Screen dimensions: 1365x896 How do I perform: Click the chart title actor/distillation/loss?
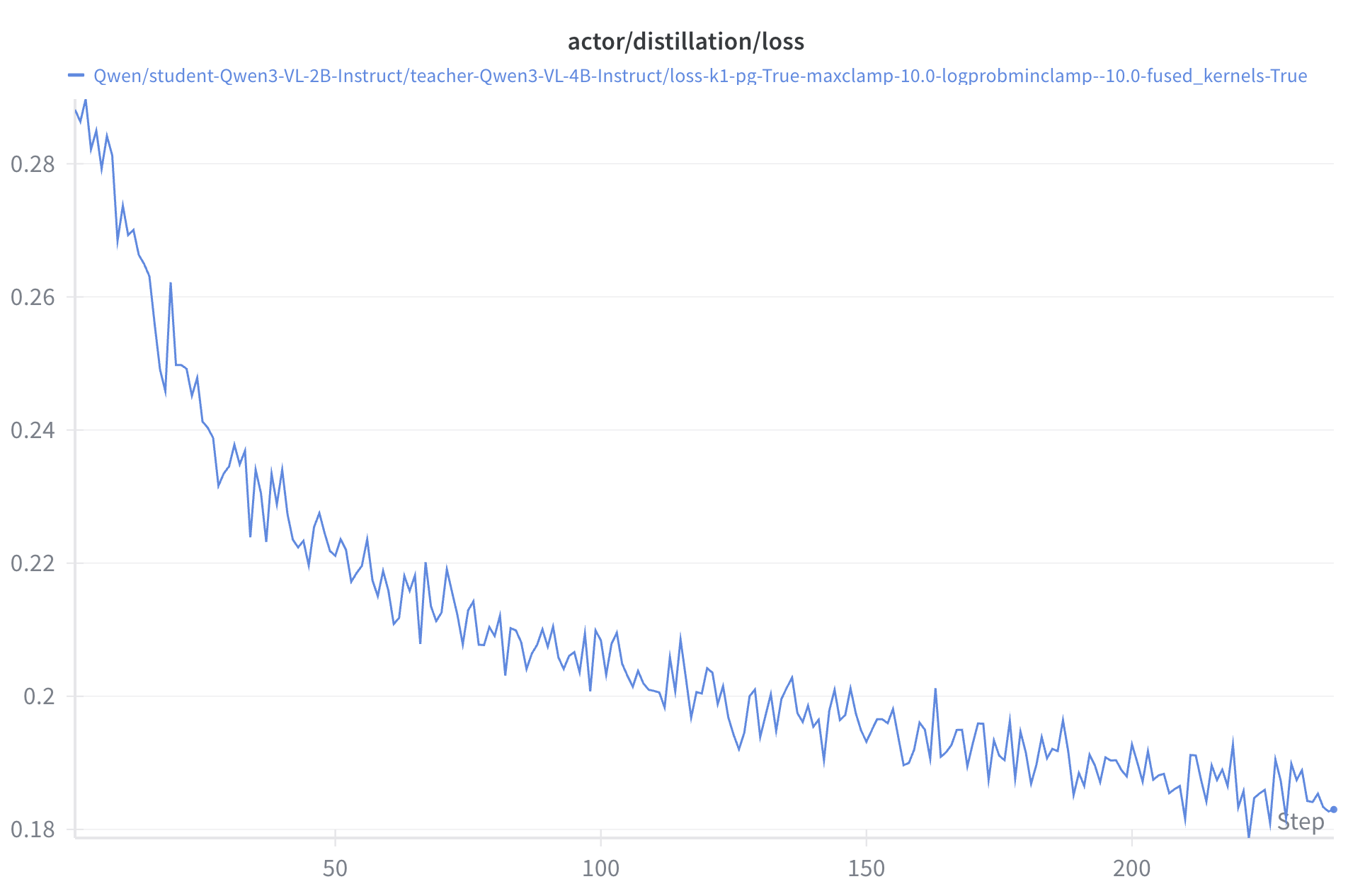click(685, 42)
